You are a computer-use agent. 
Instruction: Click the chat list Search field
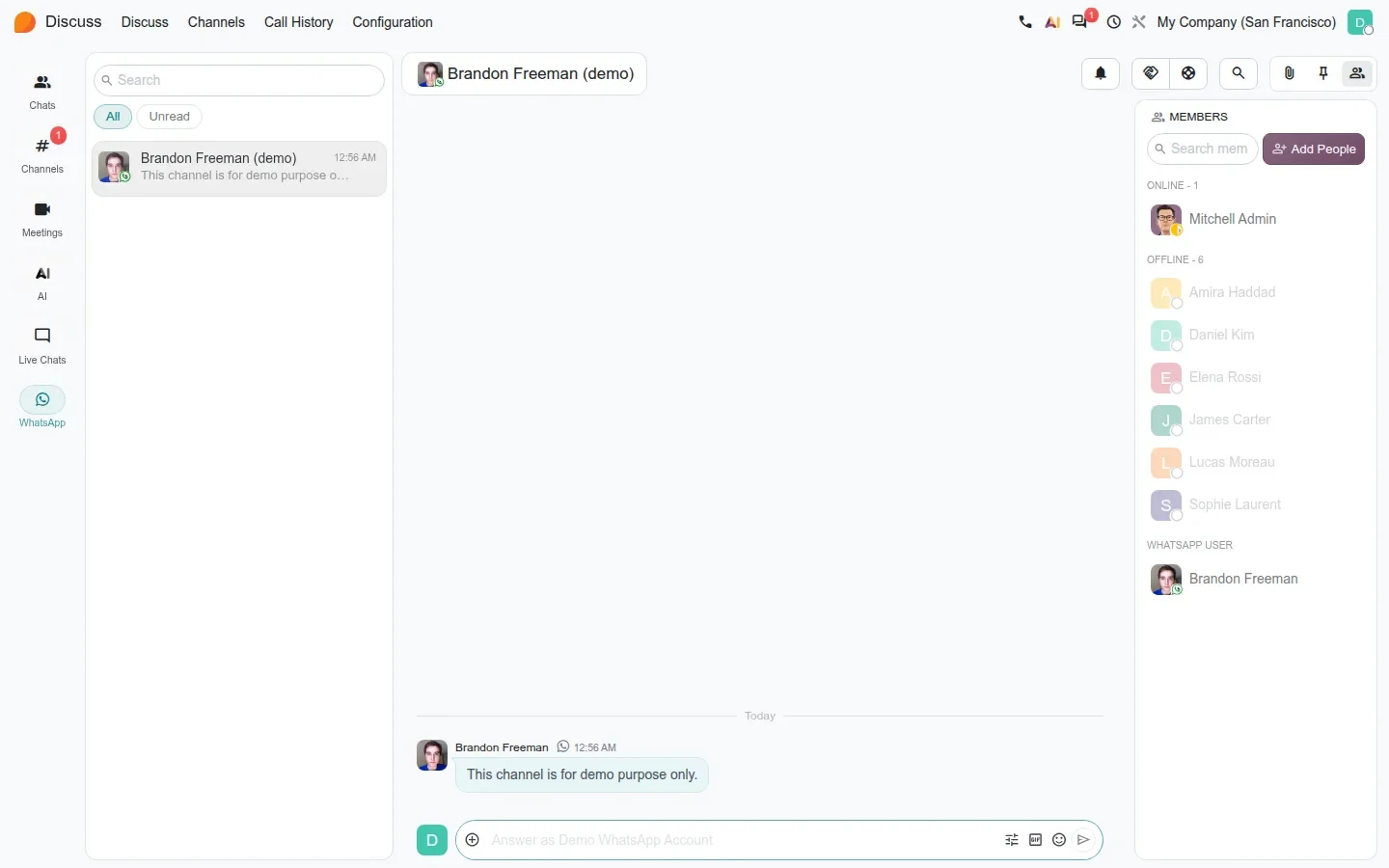pyautogui.click(x=239, y=80)
